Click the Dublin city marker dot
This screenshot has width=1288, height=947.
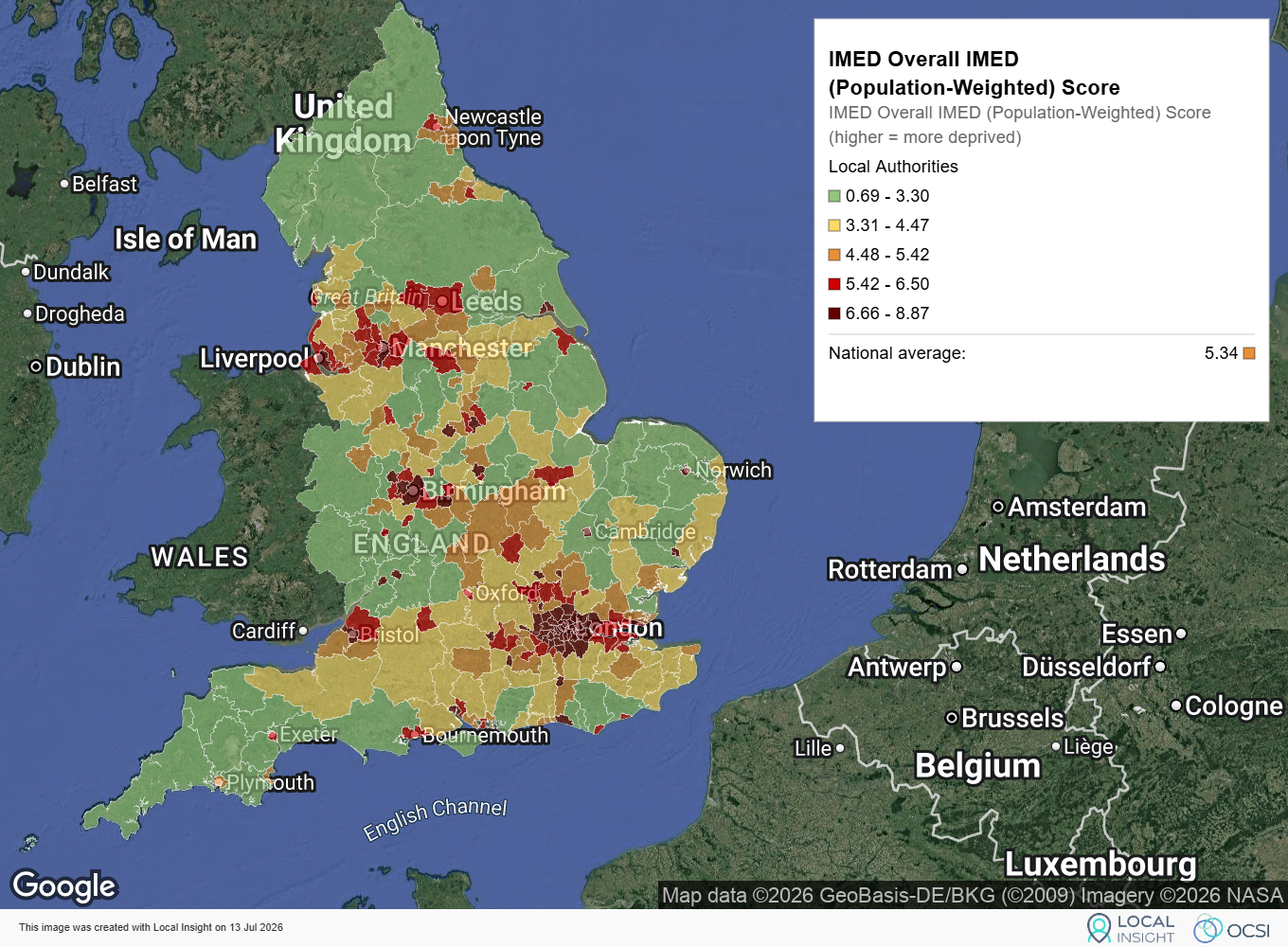tap(36, 366)
